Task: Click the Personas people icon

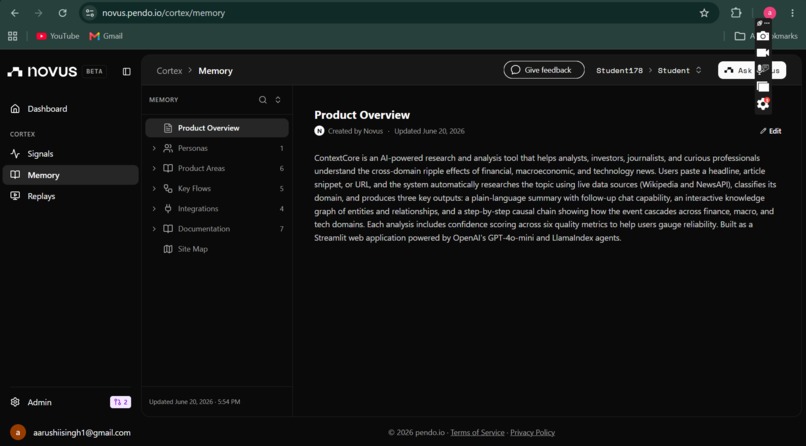Action: click(x=168, y=148)
